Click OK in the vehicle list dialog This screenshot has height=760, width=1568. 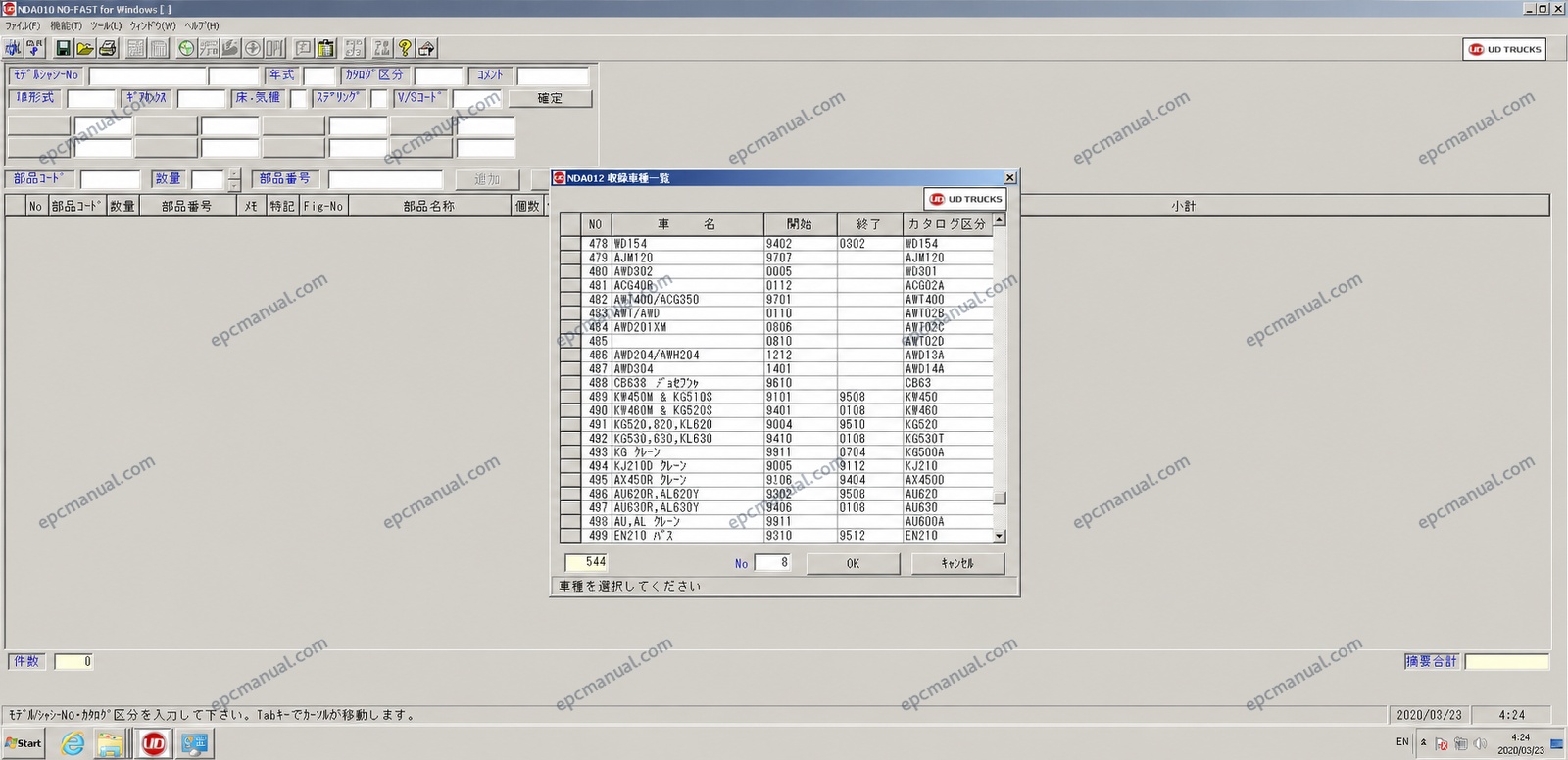[853, 564]
